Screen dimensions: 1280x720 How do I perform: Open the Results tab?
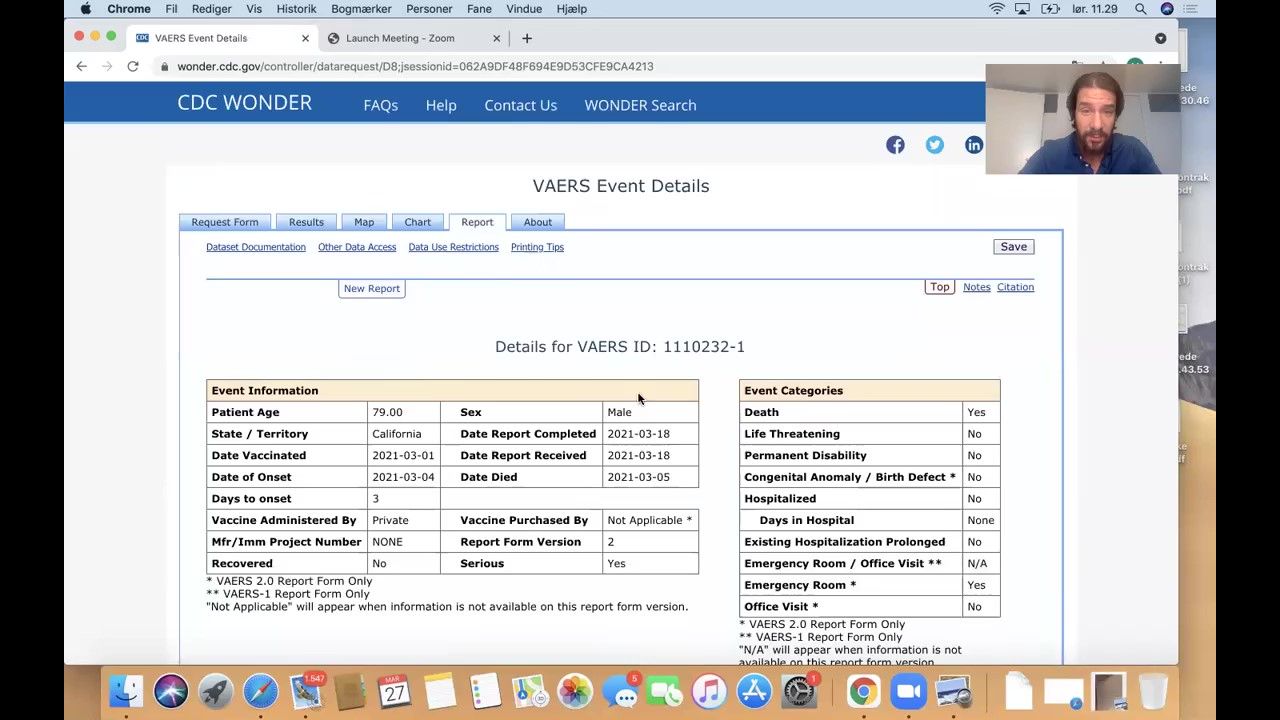tap(306, 222)
